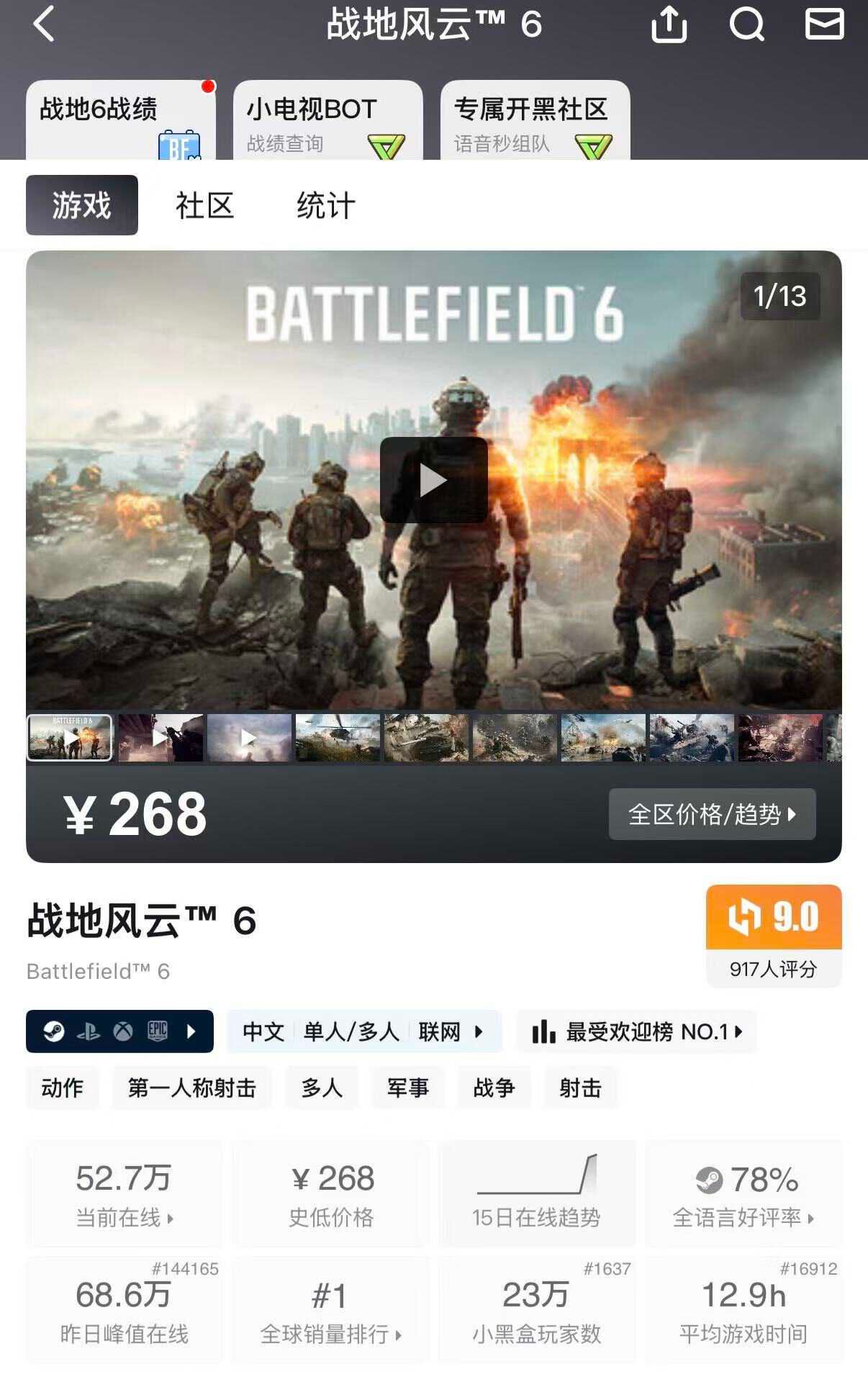Screen dimensions: 868x1377
Task: Expand 全区价格/趋势 price trends
Action: click(712, 814)
